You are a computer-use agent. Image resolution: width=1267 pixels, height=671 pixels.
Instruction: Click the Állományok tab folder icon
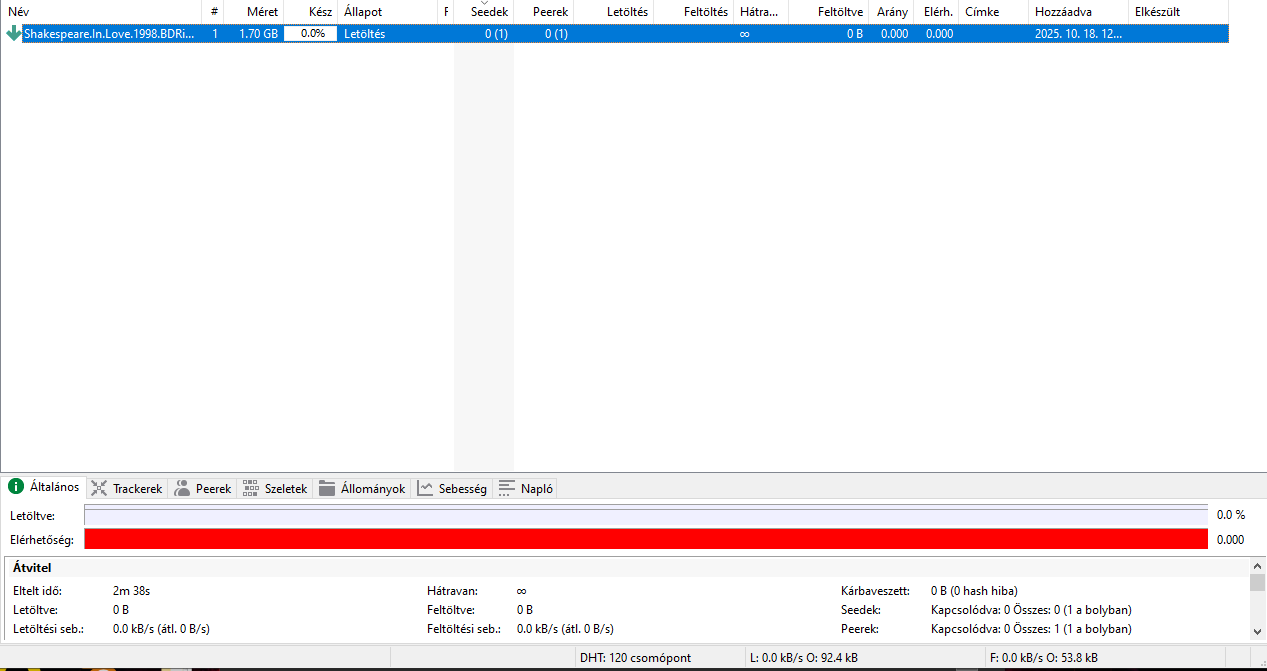point(327,488)
